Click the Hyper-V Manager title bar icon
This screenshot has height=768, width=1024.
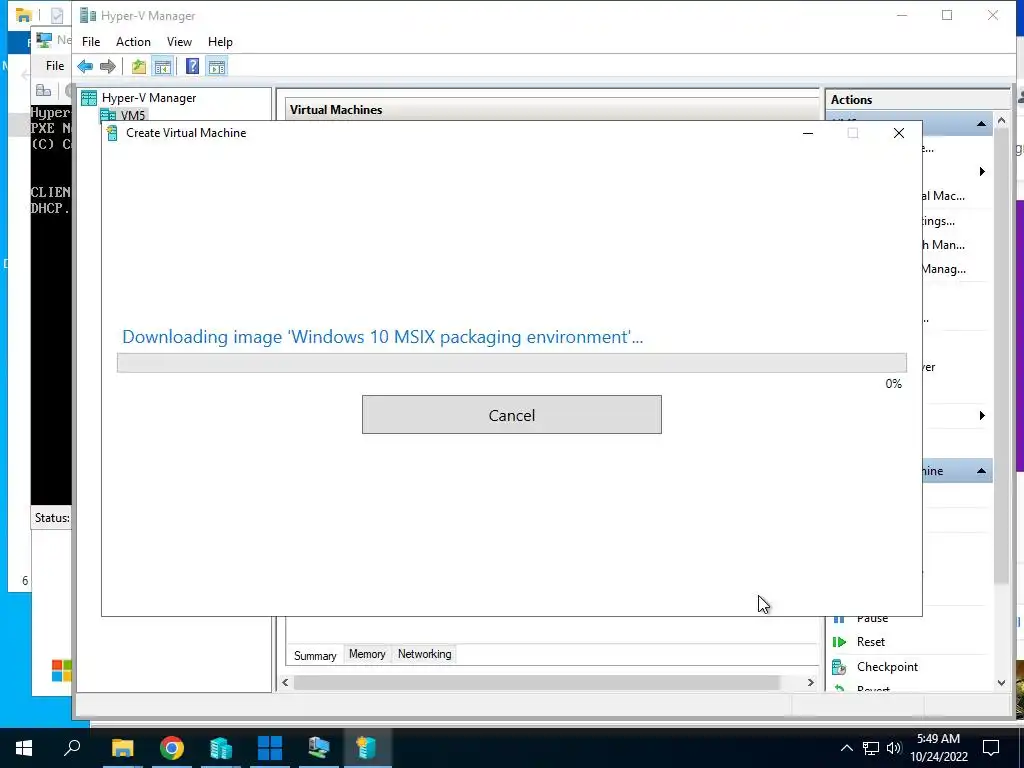88,16
